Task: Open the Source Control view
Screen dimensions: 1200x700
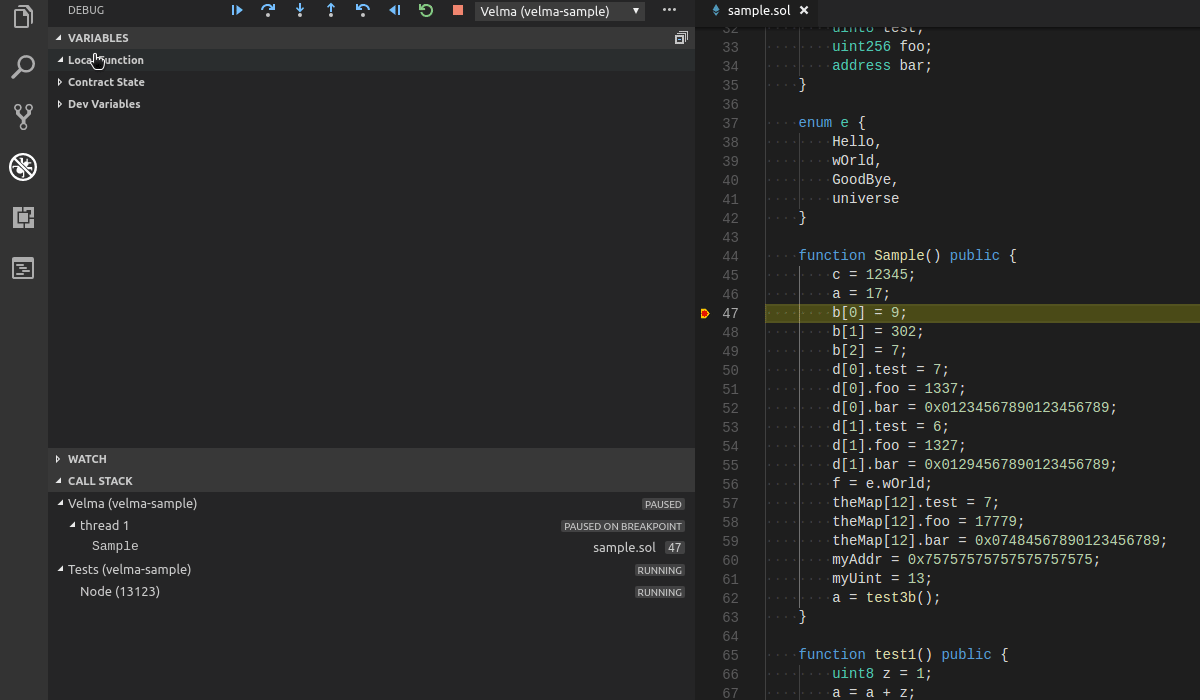Action: coord(23,117)
